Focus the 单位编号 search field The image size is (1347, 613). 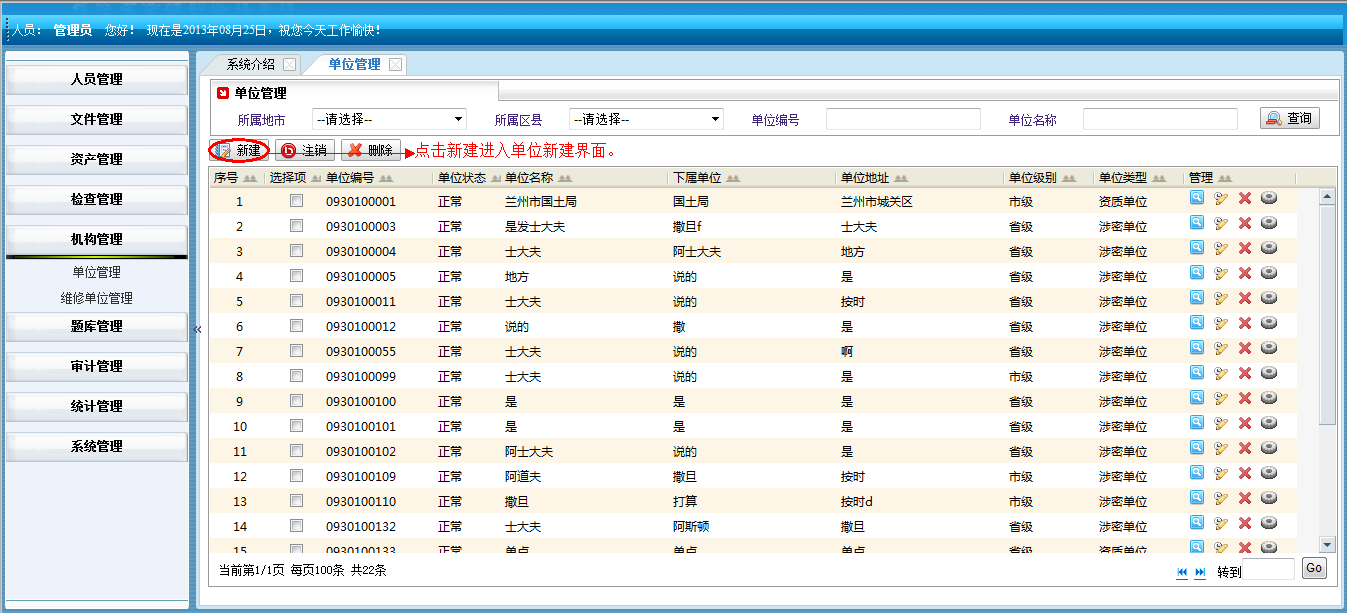[x=903, y=119]
